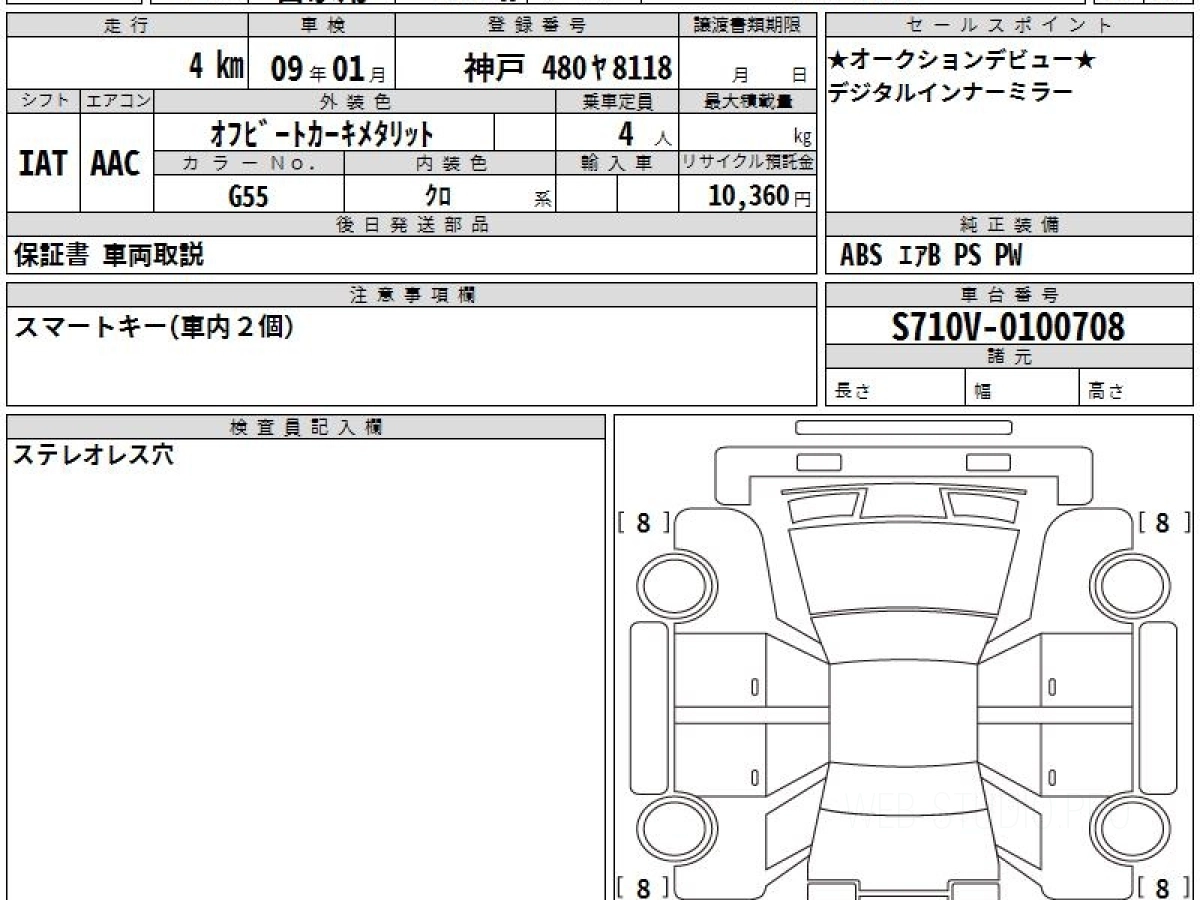Select recycle deposit "10,360円"
This screenshot has width=1200, height=900.
coord(759,196)
